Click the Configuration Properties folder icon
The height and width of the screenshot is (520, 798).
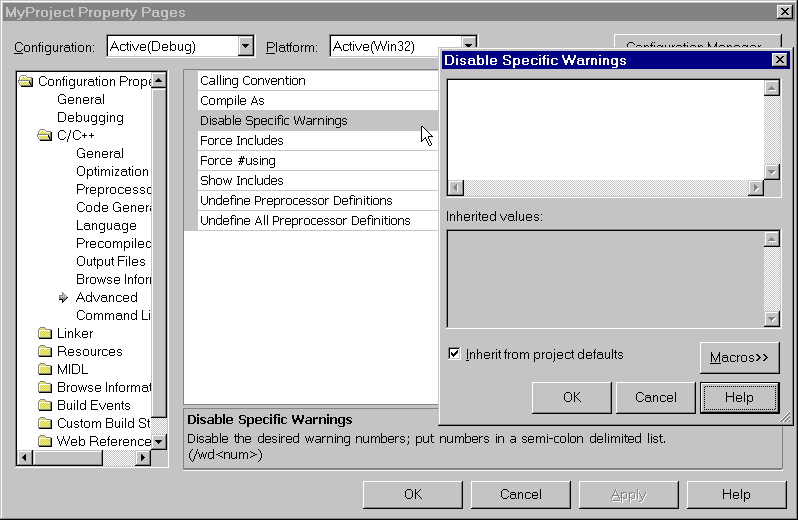[x=26, y=82]
